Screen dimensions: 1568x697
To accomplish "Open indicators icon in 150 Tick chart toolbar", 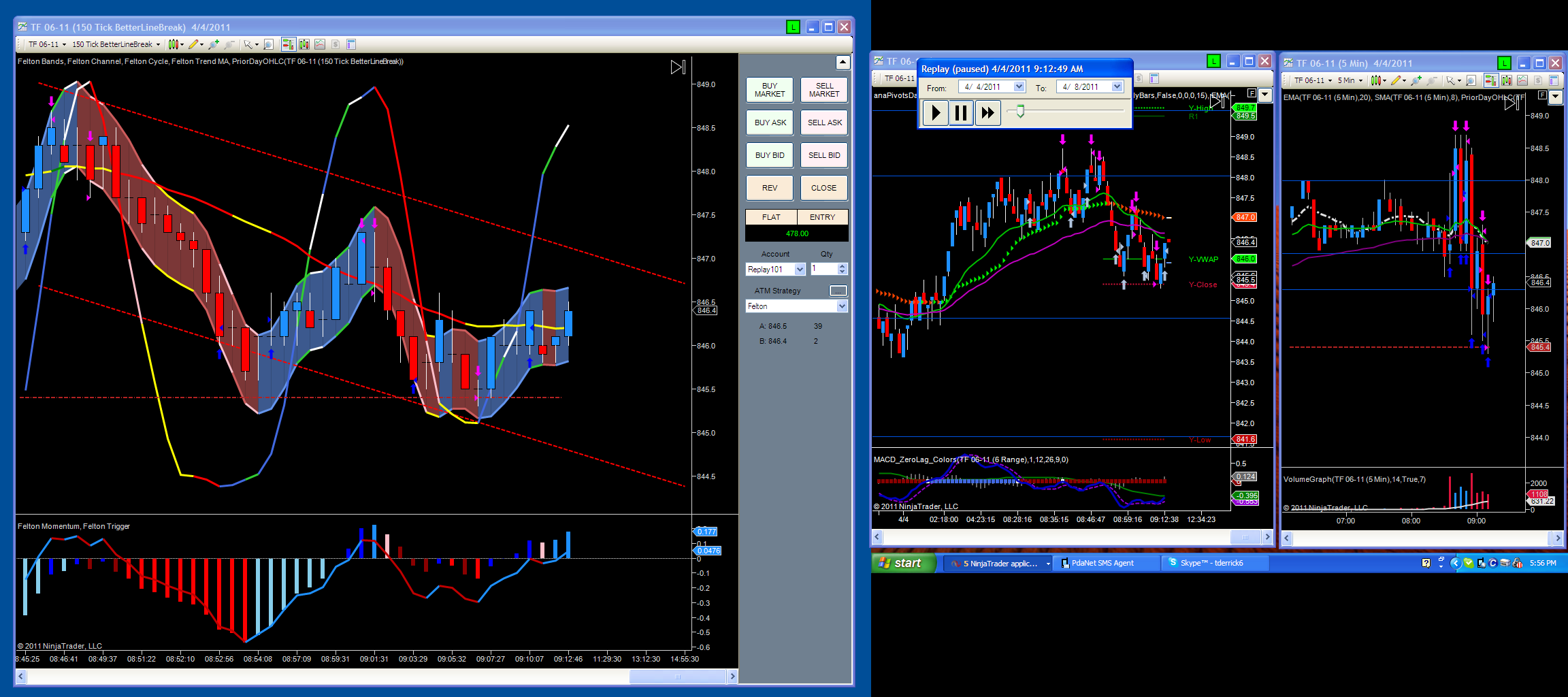I will point(320,44).
